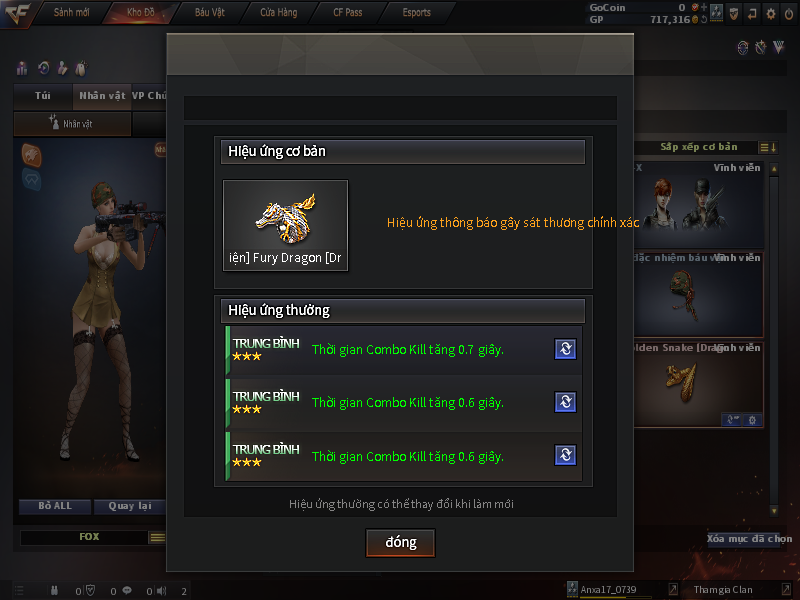Select the orange claw team toggle

[x=32, y=155]
